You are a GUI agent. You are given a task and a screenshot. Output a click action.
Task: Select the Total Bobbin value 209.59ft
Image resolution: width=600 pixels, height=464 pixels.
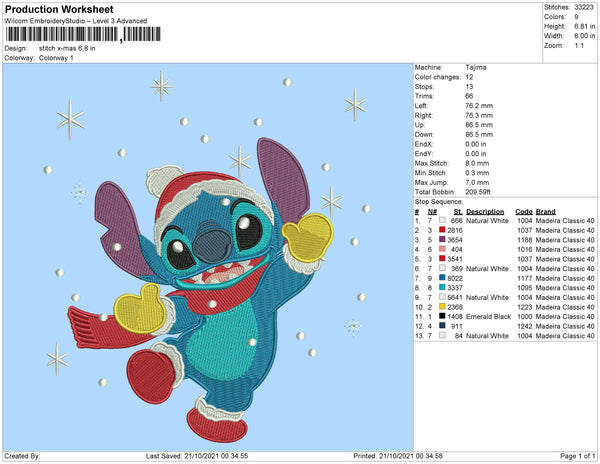pyautogui.click(x=478, y=192)
